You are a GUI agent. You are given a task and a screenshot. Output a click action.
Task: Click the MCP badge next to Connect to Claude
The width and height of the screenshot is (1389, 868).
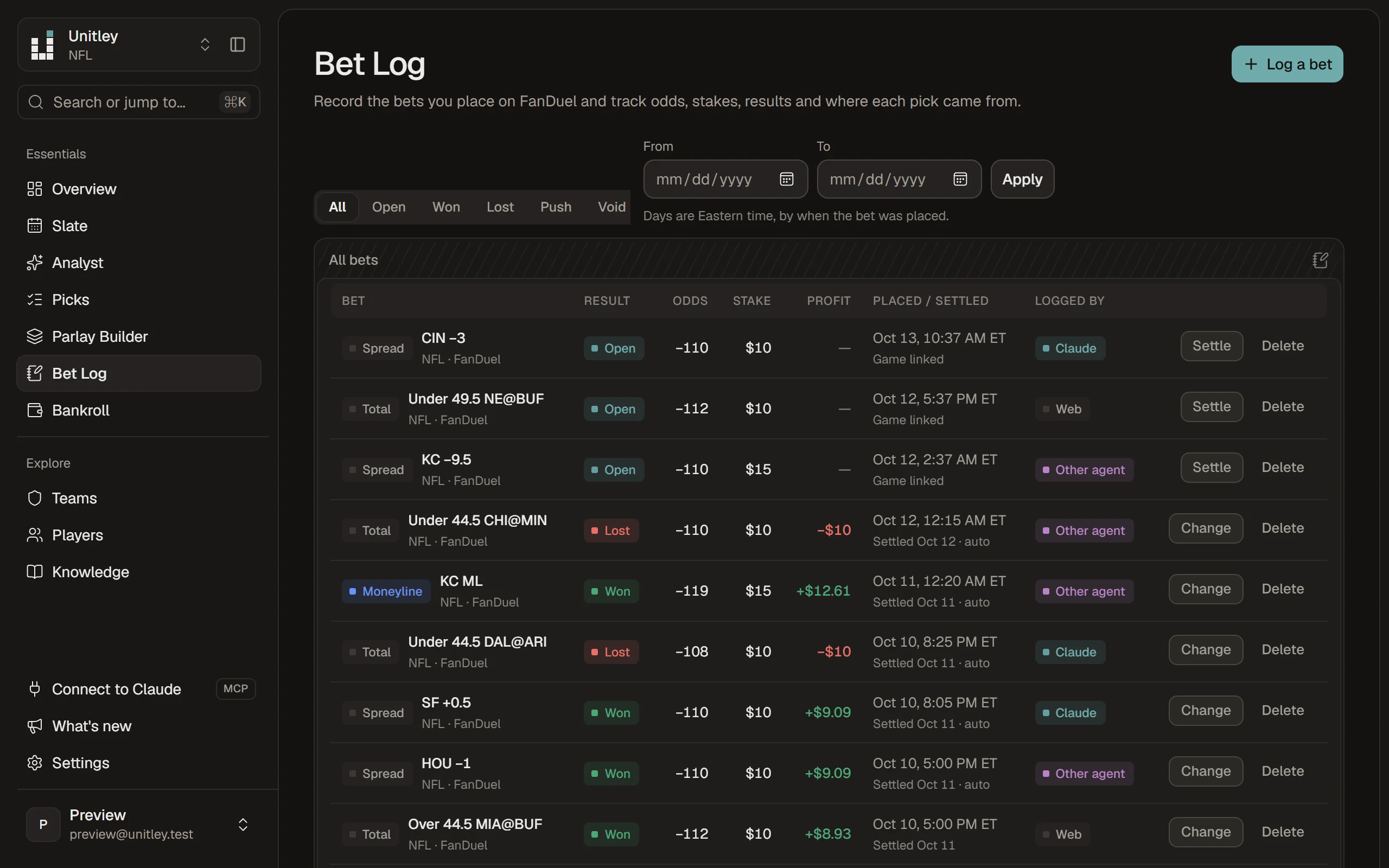[235, 688]
